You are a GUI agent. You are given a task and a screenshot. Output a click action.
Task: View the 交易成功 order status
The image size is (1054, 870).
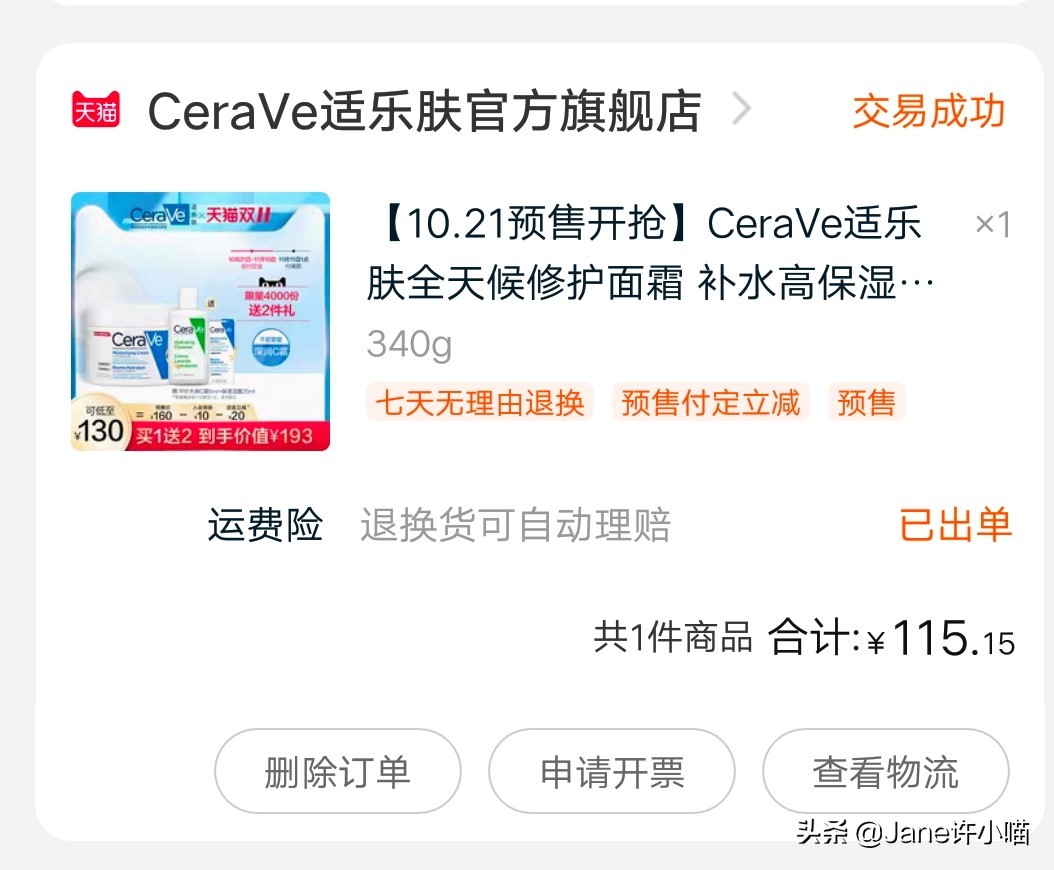pyautogui.click(x=929, y=111)
